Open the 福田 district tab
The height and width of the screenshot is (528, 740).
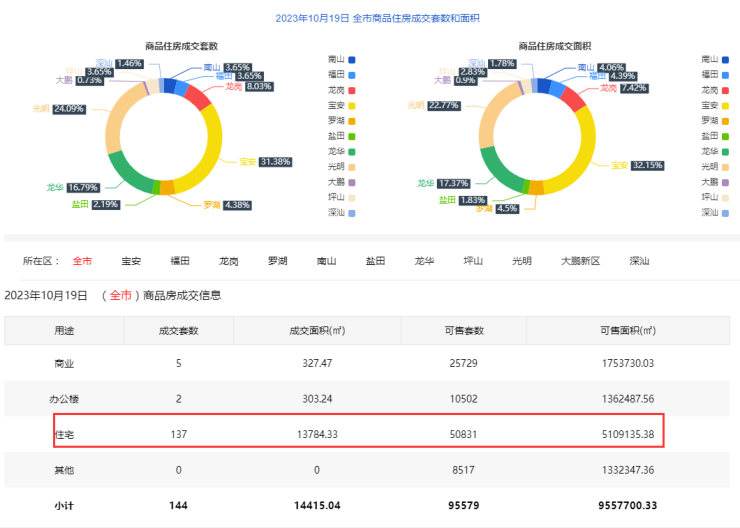[180, 261]
